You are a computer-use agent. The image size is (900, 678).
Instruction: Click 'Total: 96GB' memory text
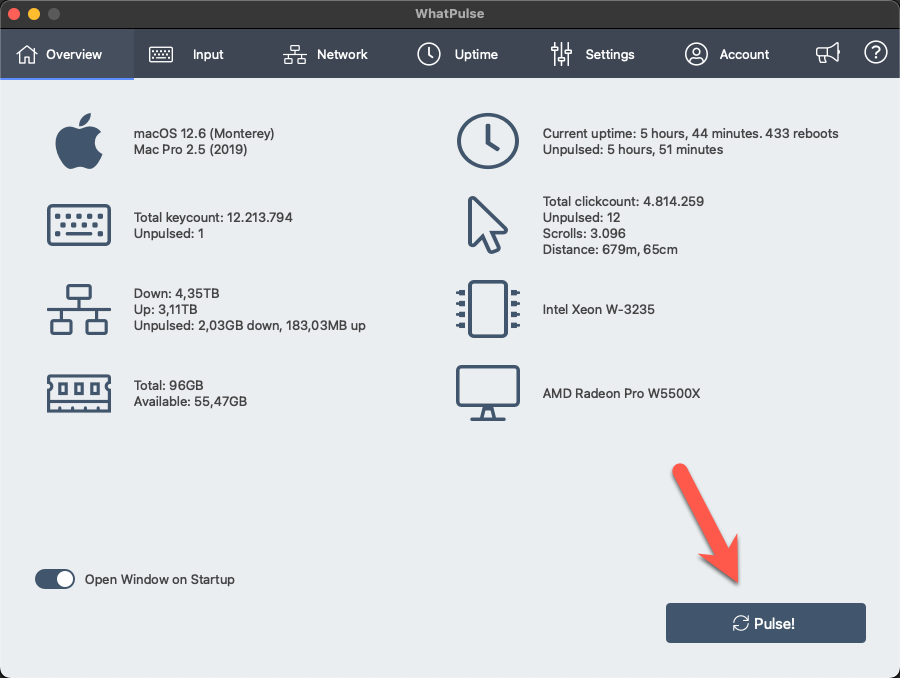pyautogui.click(x=168, y=385)
